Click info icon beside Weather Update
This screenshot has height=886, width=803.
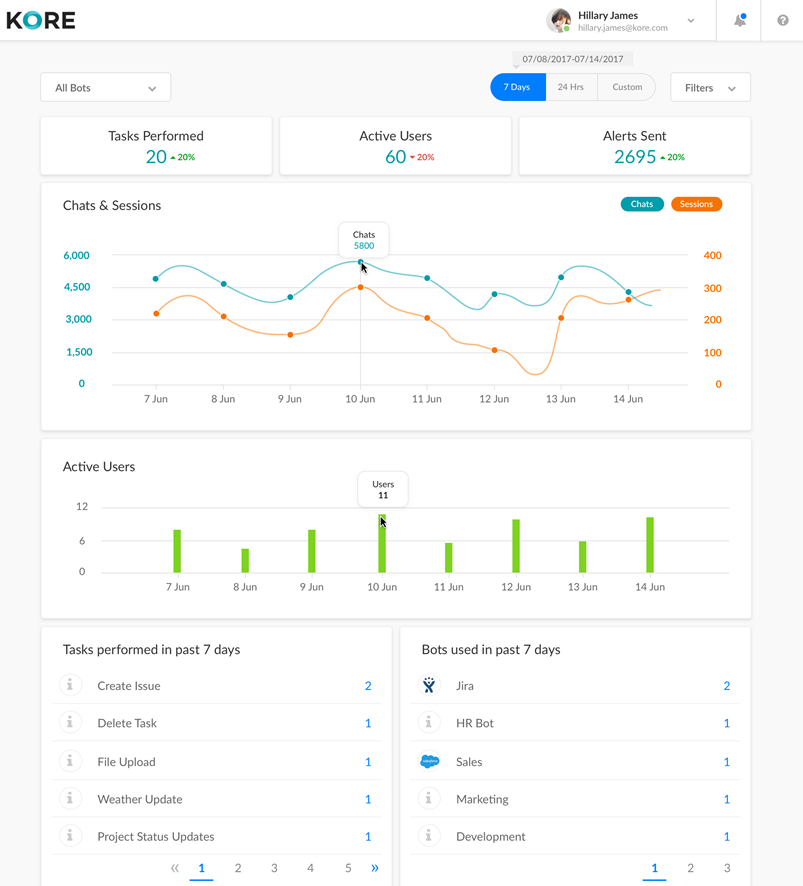click(x=70, y=798)
